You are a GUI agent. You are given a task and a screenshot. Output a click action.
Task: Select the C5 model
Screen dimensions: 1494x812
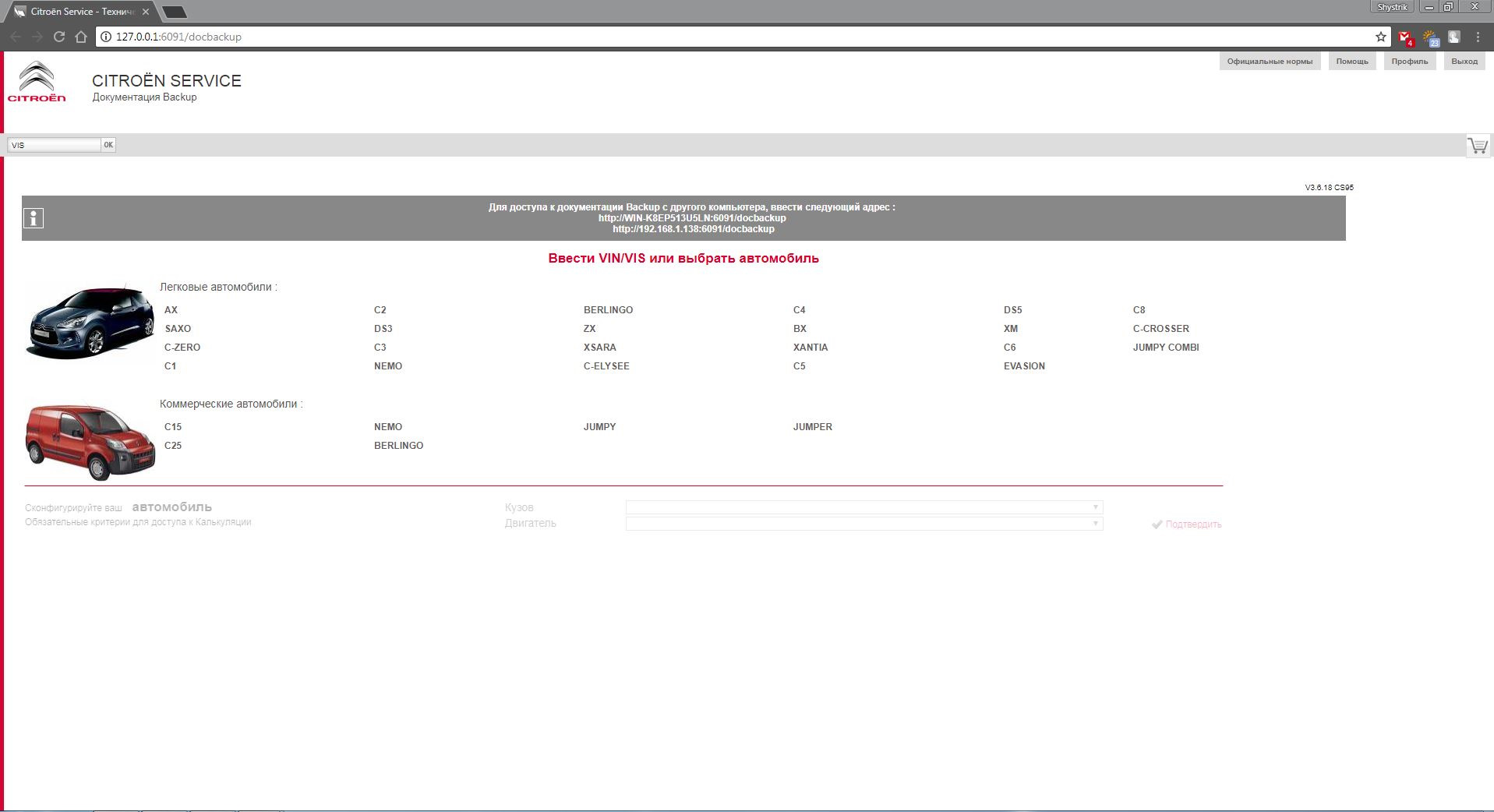800,366
